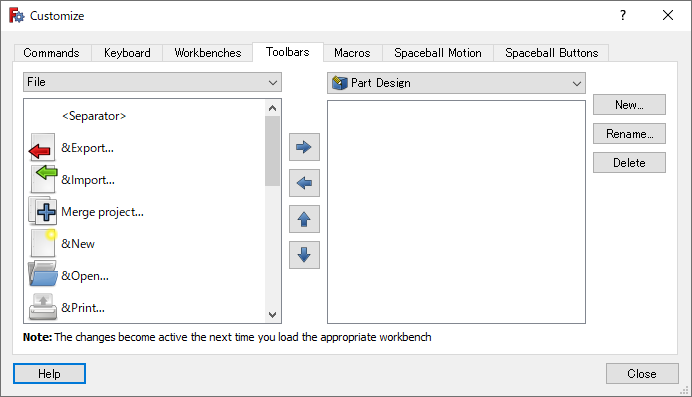Click inside the empty toolbar commands list

pyautogui.click(x=456, y=212)
